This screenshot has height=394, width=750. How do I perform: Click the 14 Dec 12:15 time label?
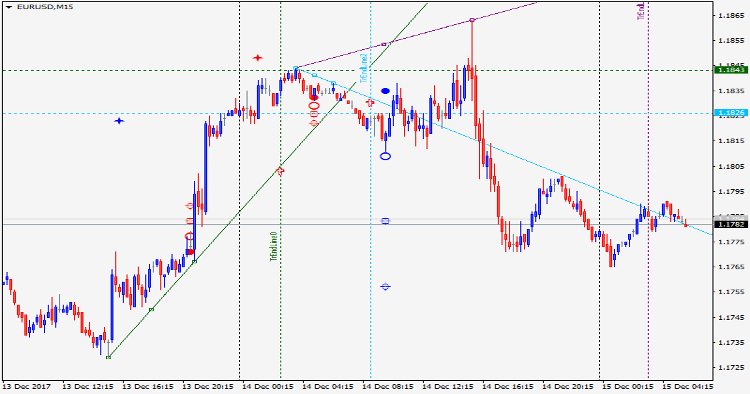(x=448, y=386)
